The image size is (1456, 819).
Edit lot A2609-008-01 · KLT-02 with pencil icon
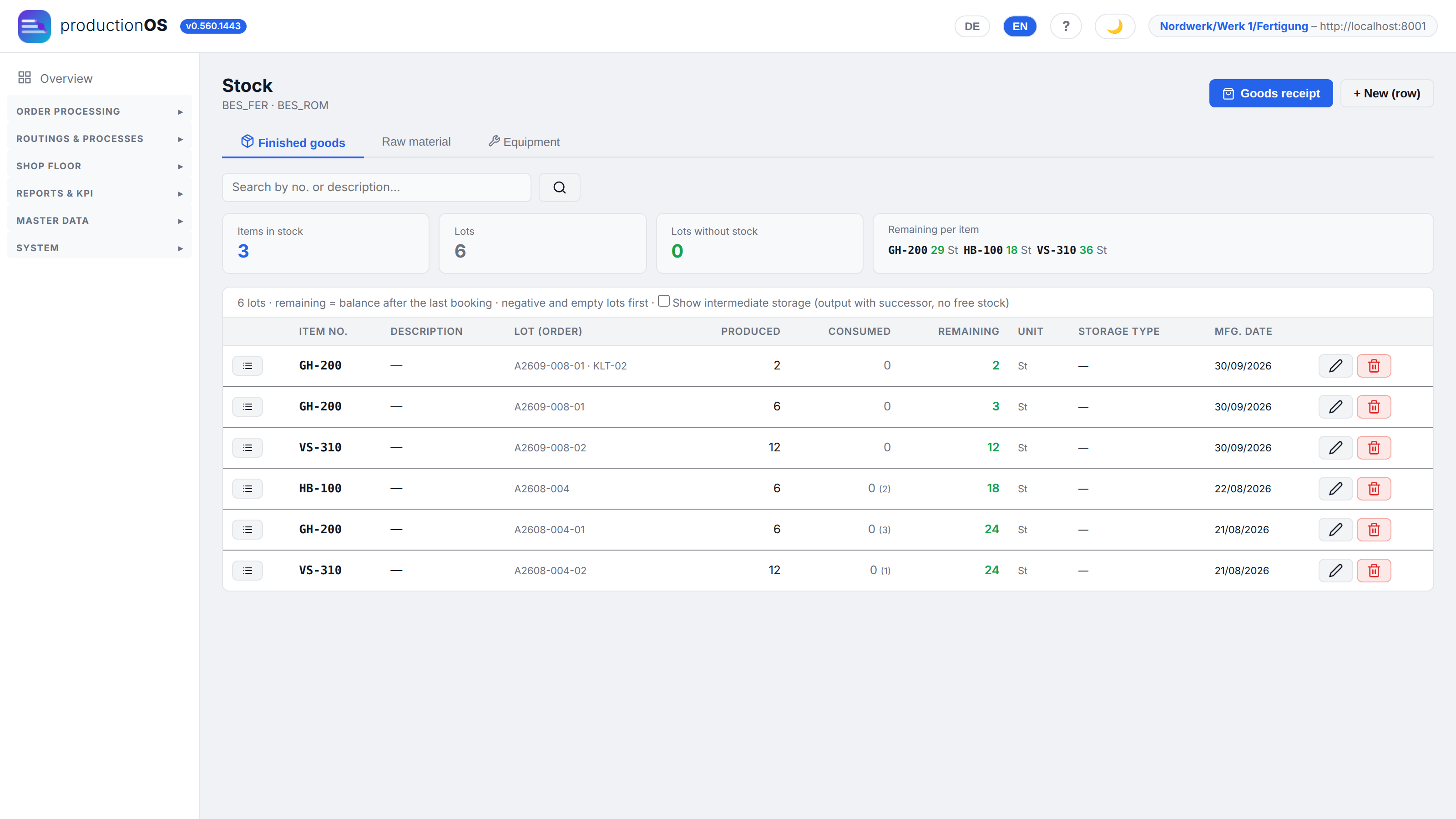[x=1335, y=366]
